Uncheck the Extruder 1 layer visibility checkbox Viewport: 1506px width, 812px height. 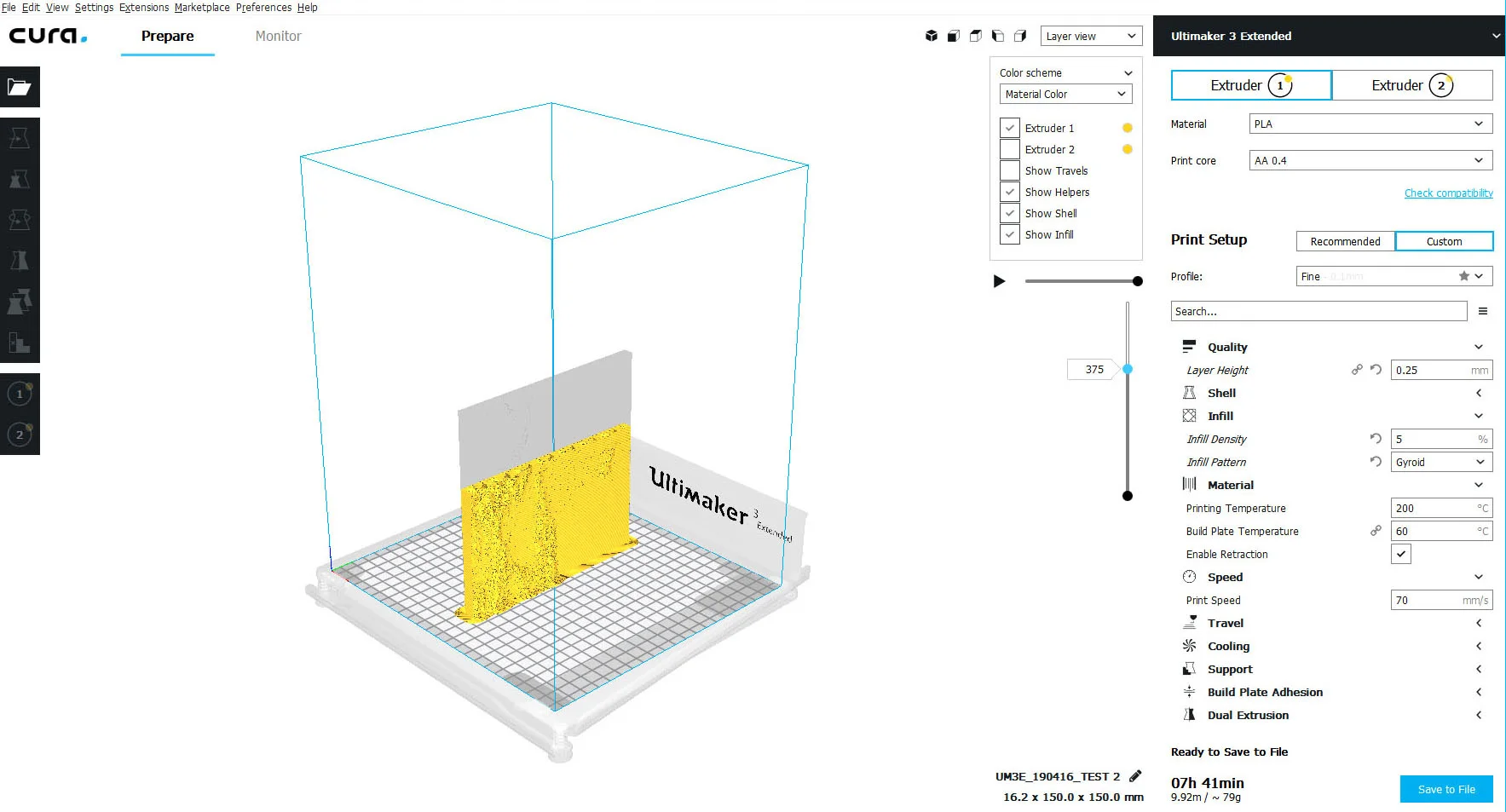click(1010, 128)
